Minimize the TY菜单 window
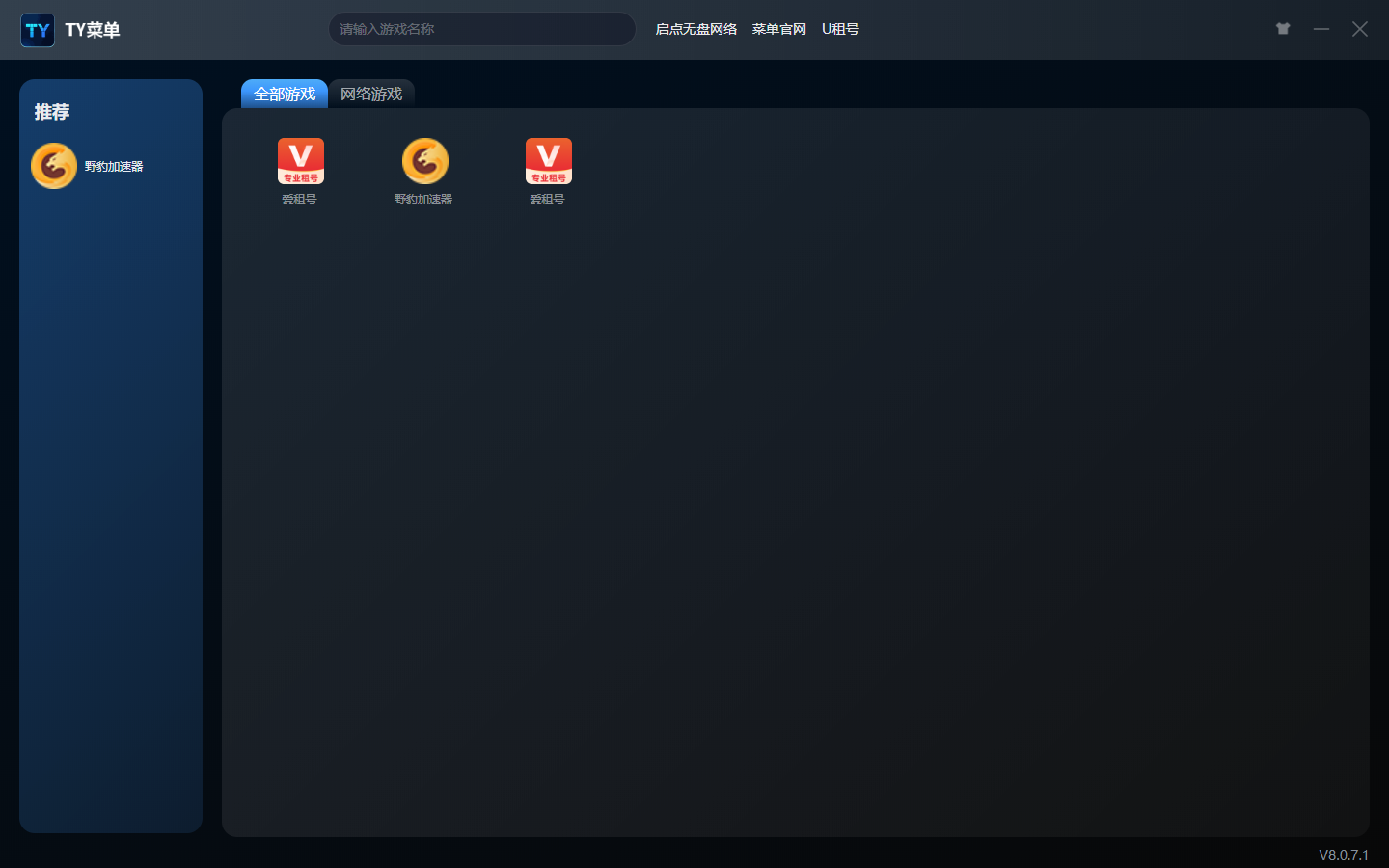This screenshot has width=1389, height=868. tap(1321, 29)
